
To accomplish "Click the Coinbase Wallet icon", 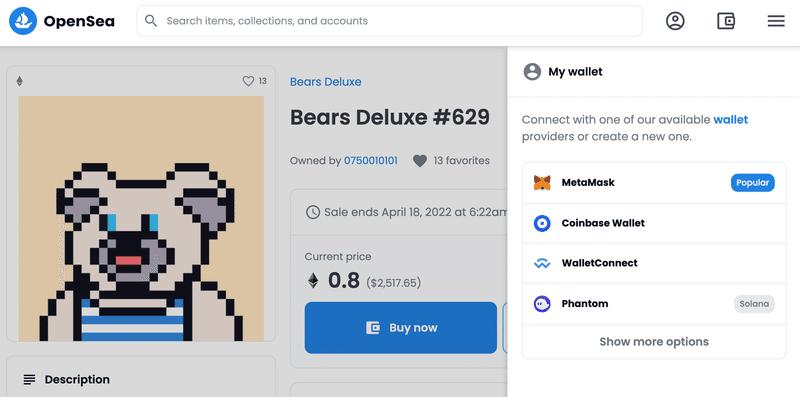I will [x=542, y=223].
